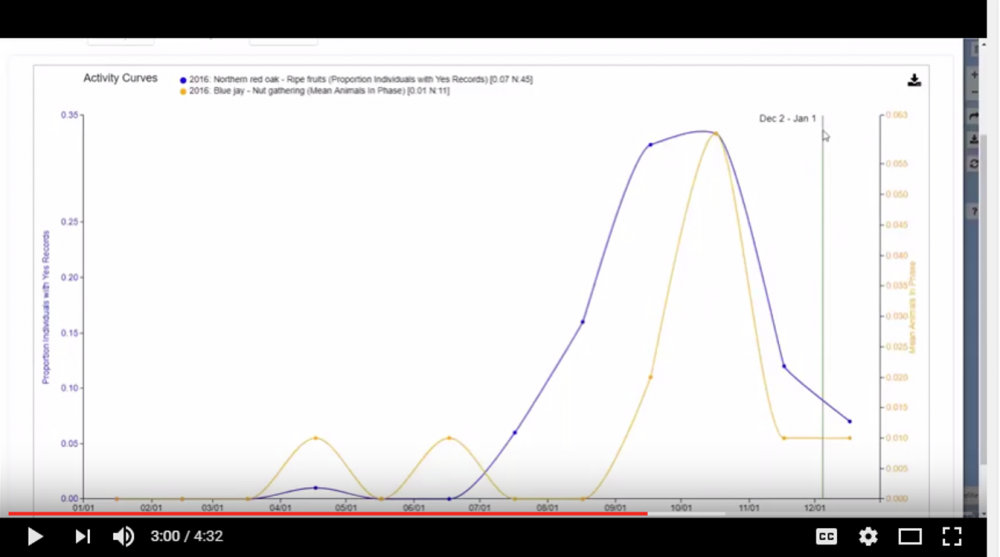Click the Blue jay peak data point
Screen dimensions: 1000x557
(716, 134)
